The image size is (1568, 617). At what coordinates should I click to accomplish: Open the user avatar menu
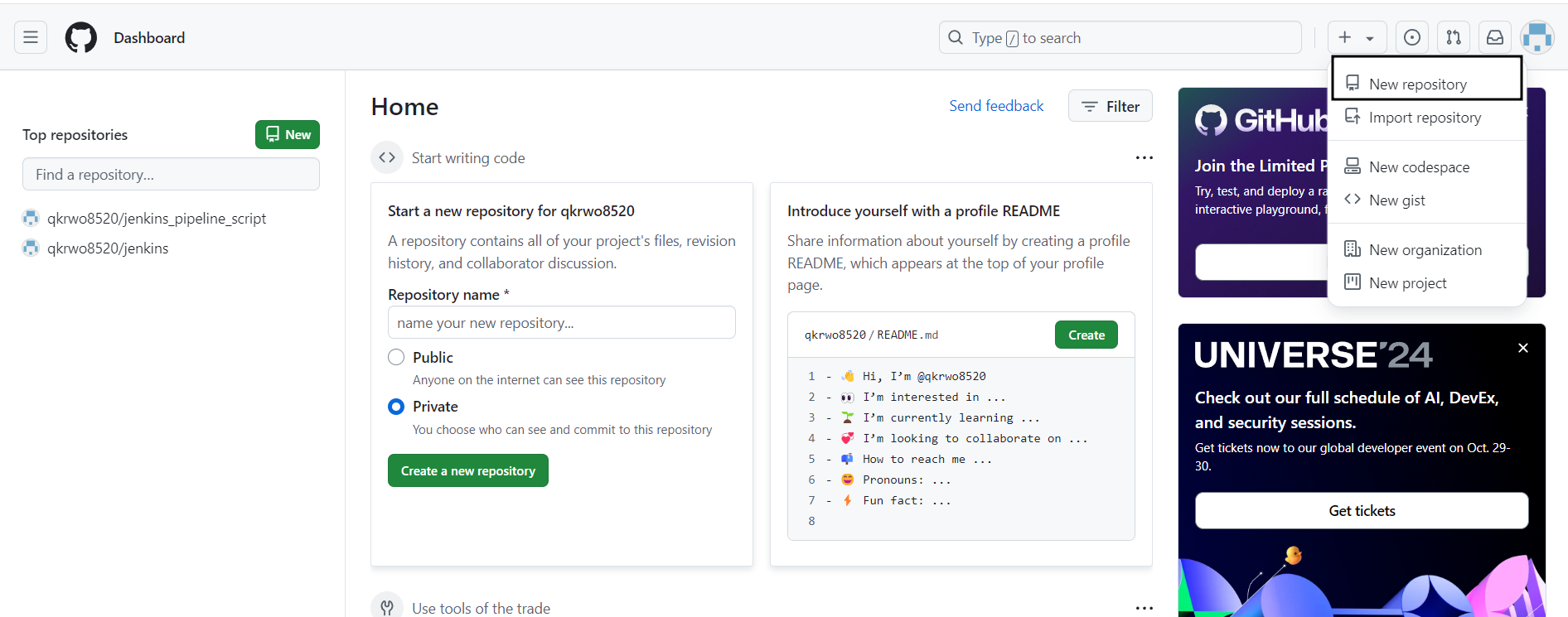(1537, 37)
